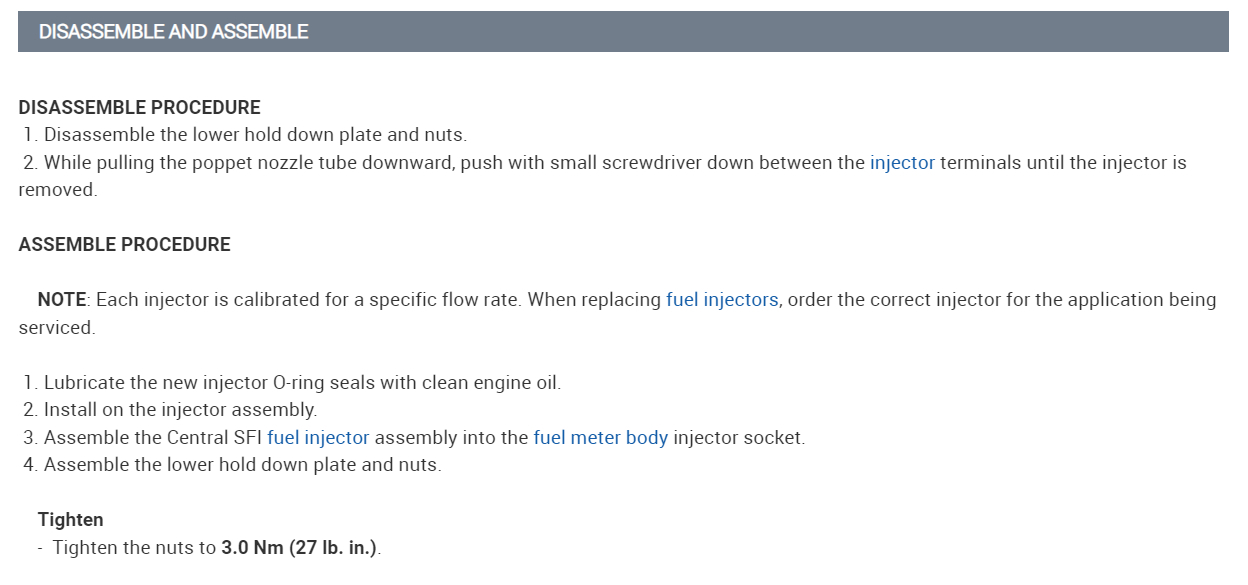Click the word "removed." ending disassemble step 2
Image resolution: width=1248 pixels, height=585 pixels.
pyautogui.click(x=58, y=190)
